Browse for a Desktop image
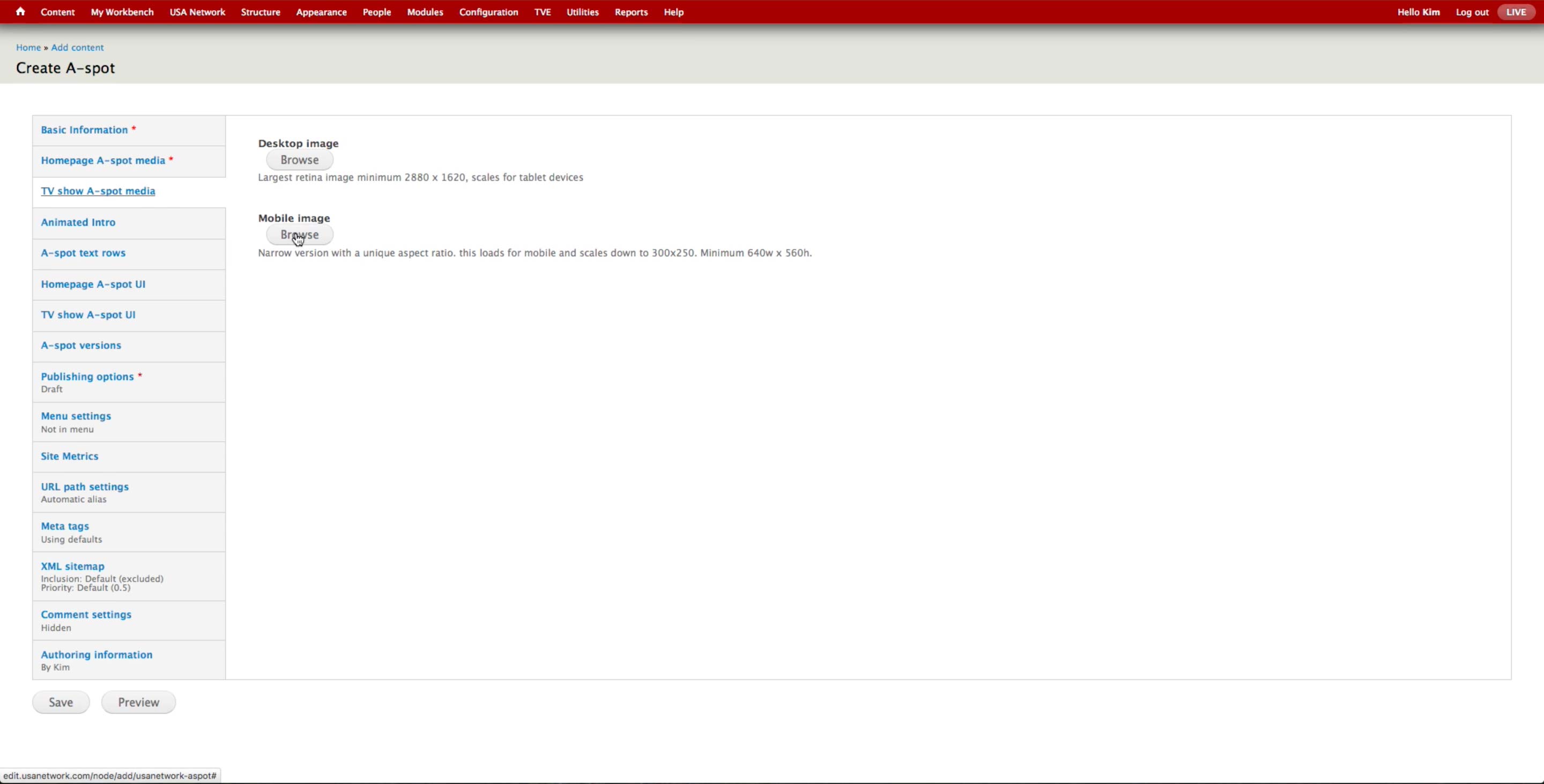The width and height of the screenshot is (1544, 784). [299, 160]
